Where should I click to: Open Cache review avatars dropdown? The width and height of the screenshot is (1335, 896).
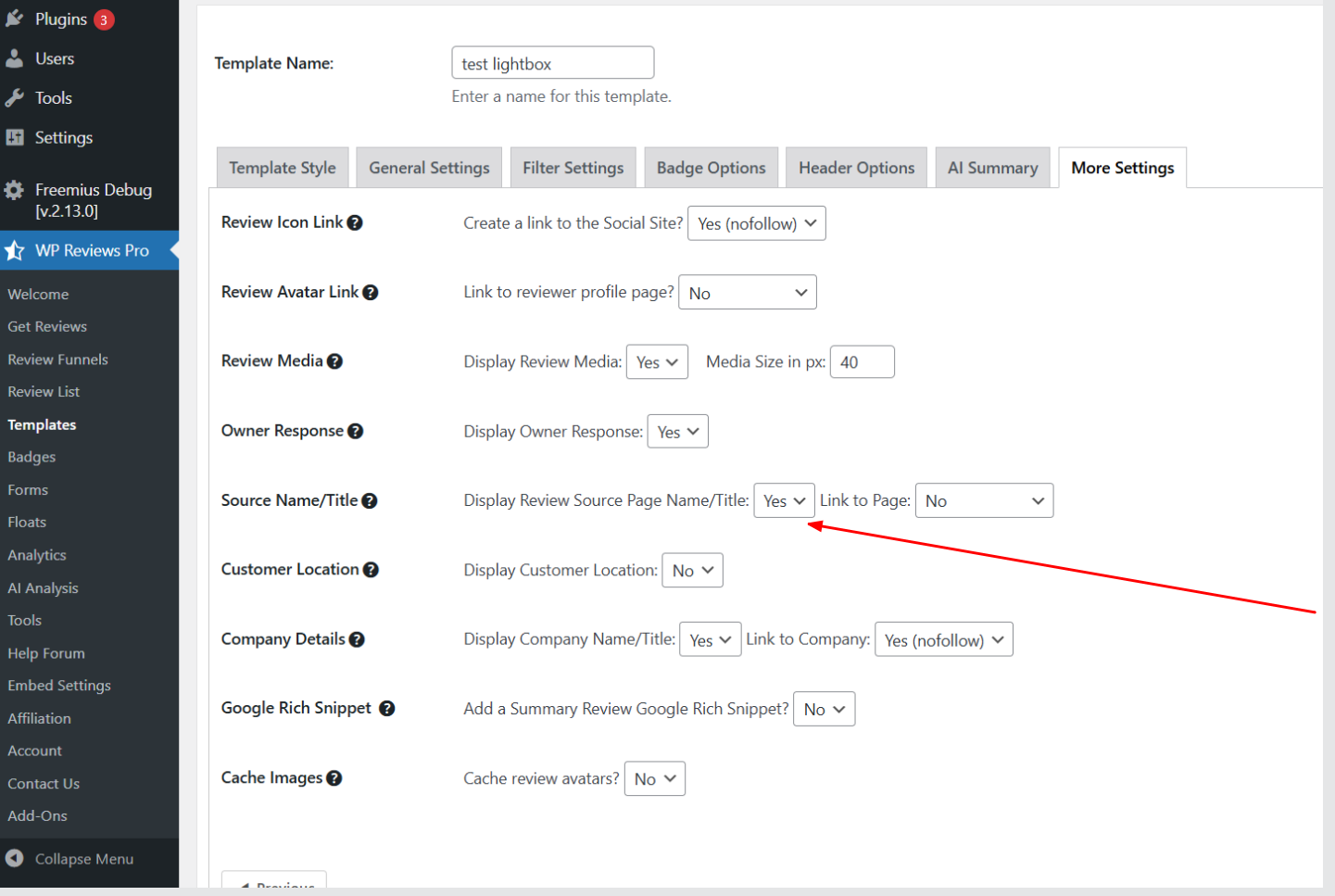pos(655,779)
